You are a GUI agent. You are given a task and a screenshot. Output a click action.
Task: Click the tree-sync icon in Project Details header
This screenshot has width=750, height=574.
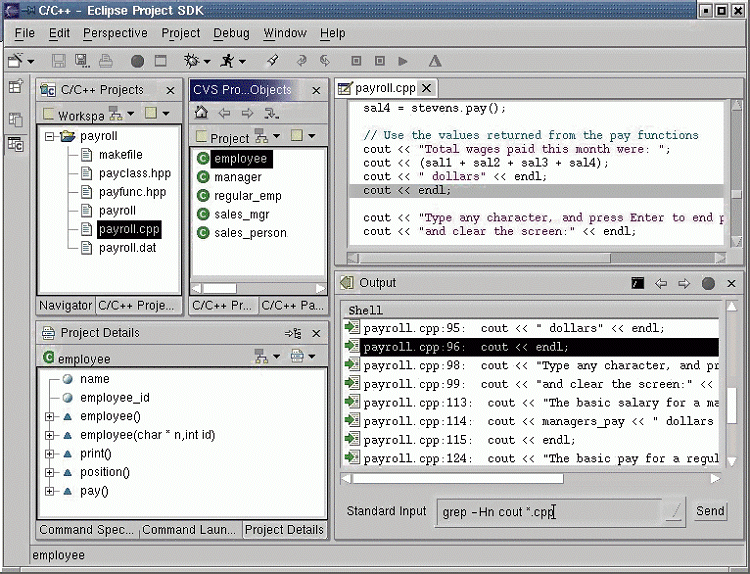pos(293,333)
